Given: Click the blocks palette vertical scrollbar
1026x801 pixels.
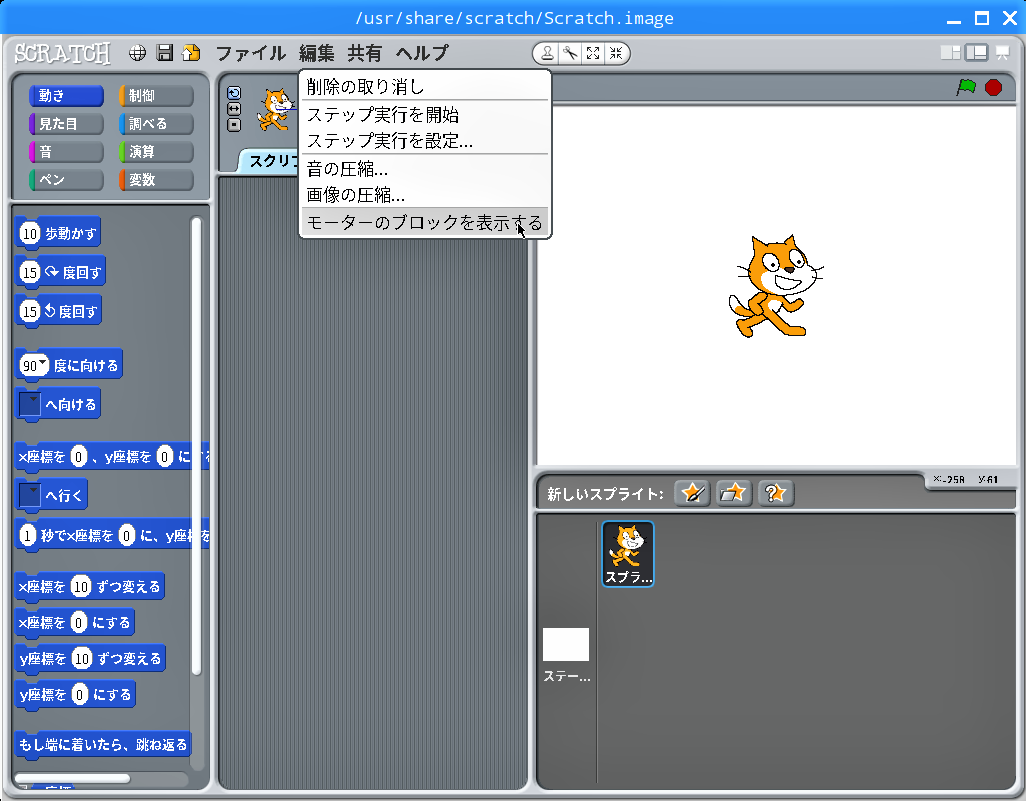Looking at the screenshot, I should pyautogui.click(x=196, y=445).
